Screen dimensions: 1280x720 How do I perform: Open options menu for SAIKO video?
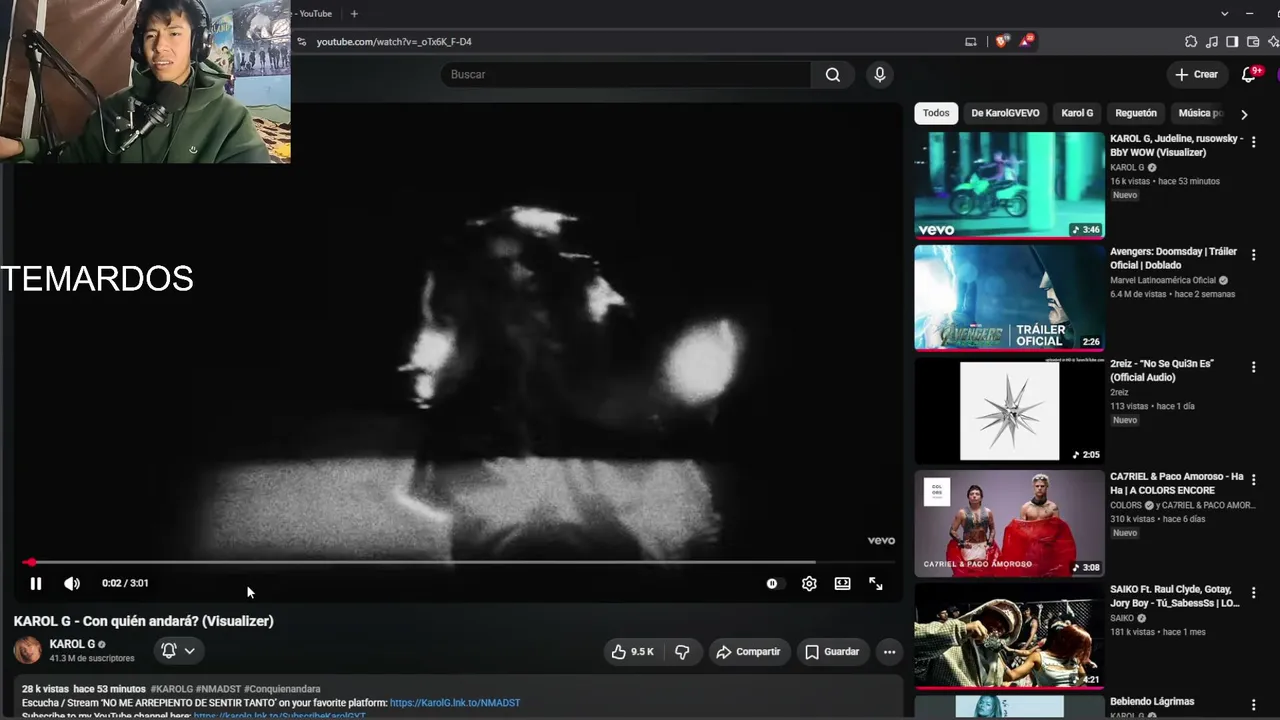tap(1253, 593)
